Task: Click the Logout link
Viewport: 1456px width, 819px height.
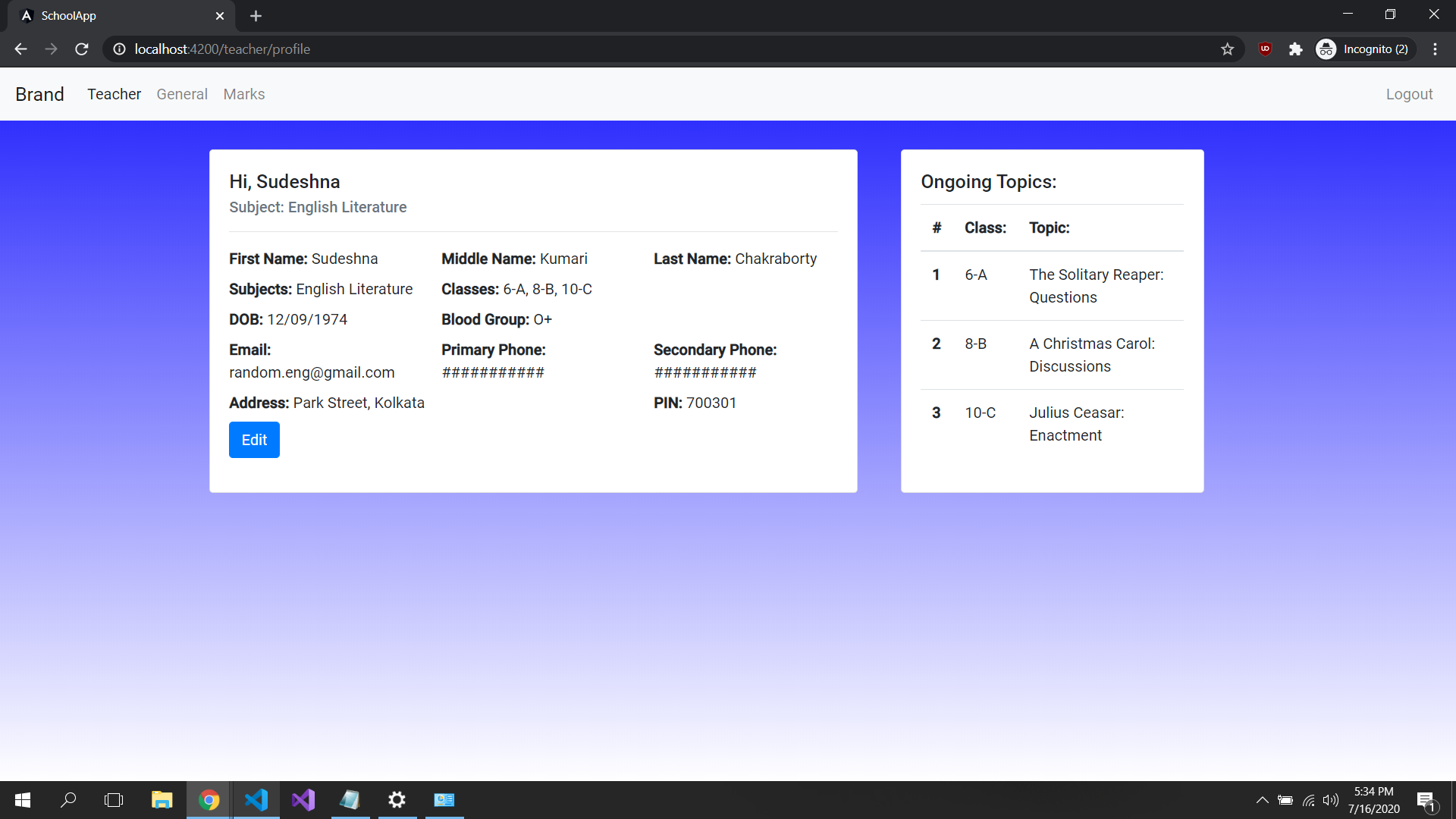Action: click(1409, 94)
